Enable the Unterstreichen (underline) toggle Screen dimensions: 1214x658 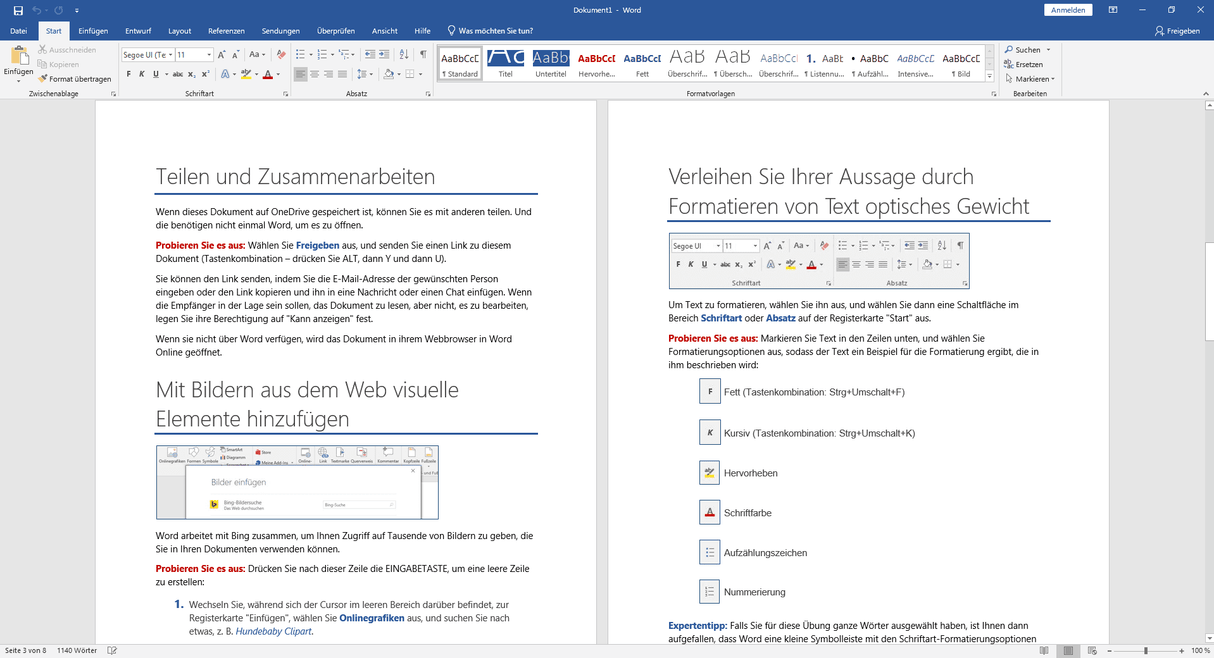point(155,73)
